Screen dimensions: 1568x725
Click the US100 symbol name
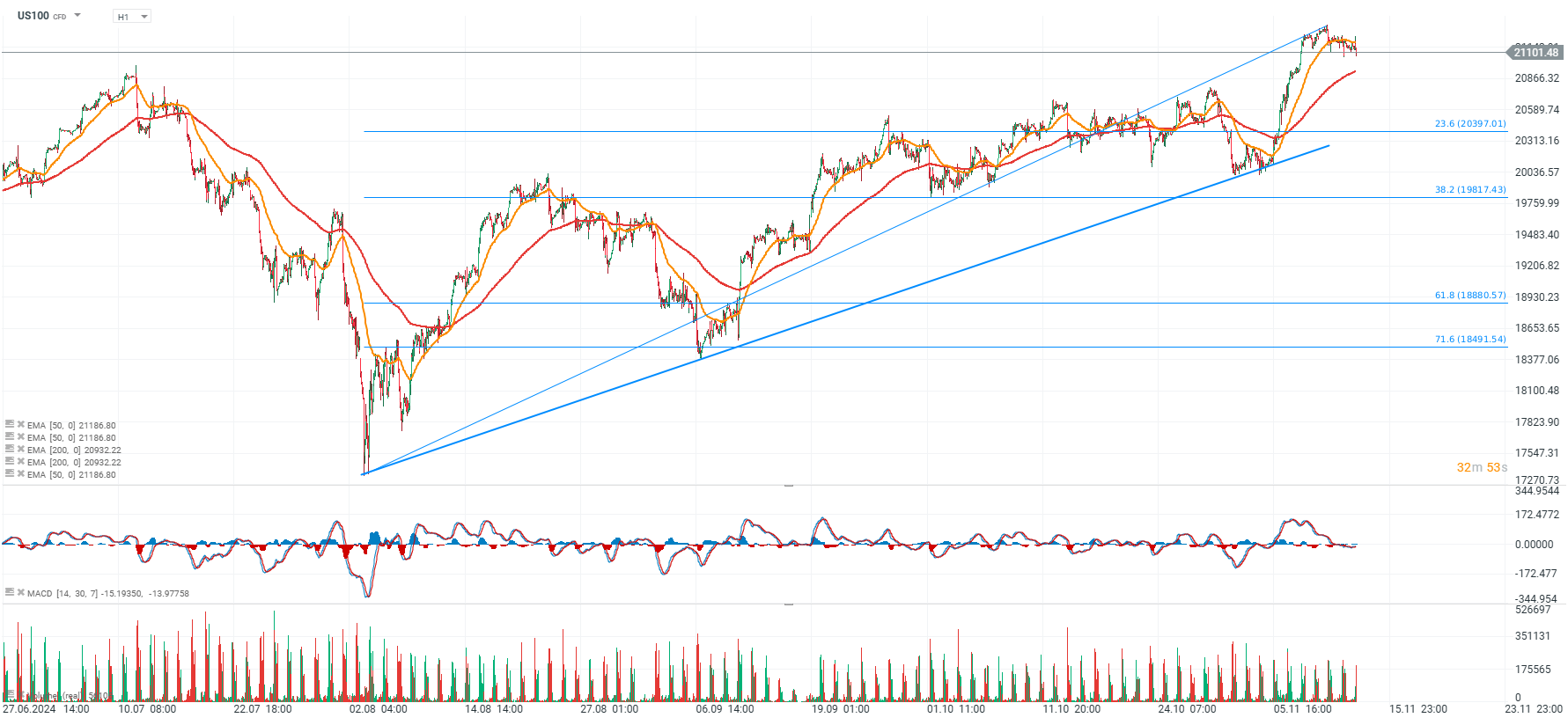[33, 15]
